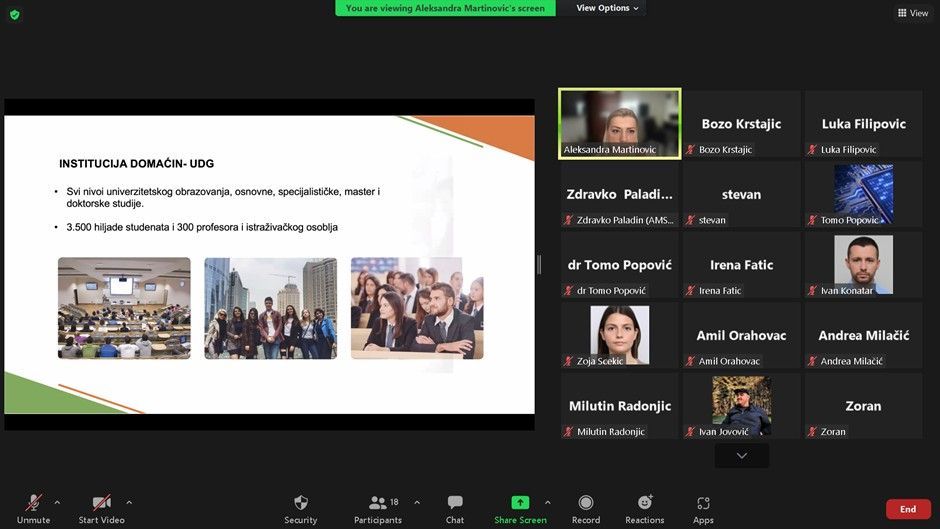Select Aleksandra Martinovic's video thumbnail
940x529 pixels.
click(620, 123)
